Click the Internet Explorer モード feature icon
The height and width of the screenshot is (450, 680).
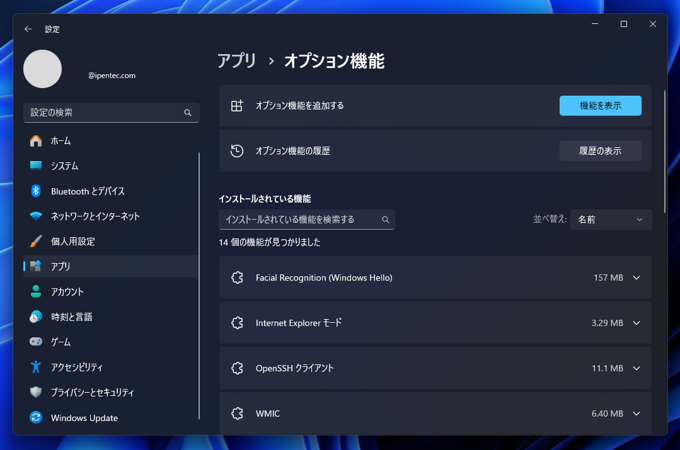click(237, 323)
